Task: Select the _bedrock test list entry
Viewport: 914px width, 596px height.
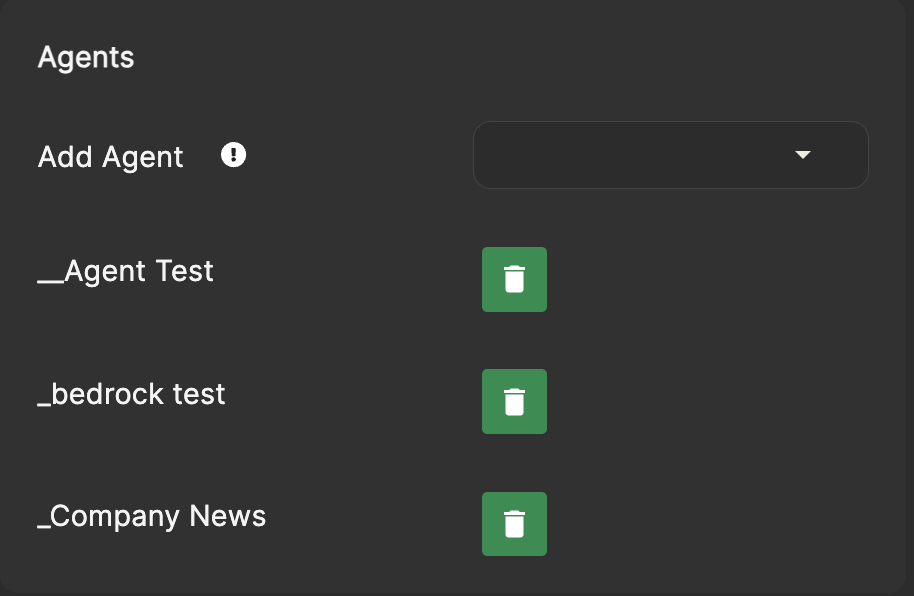Action: click(131, 394)
